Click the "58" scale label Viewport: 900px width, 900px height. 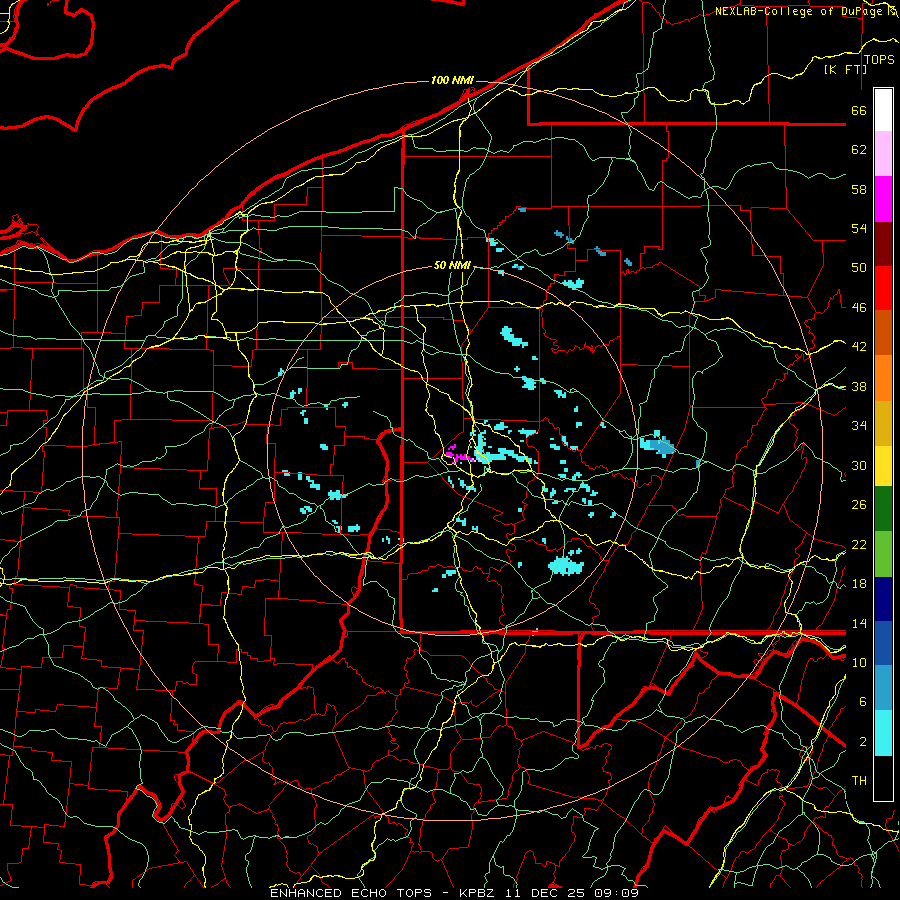[859, 189]
